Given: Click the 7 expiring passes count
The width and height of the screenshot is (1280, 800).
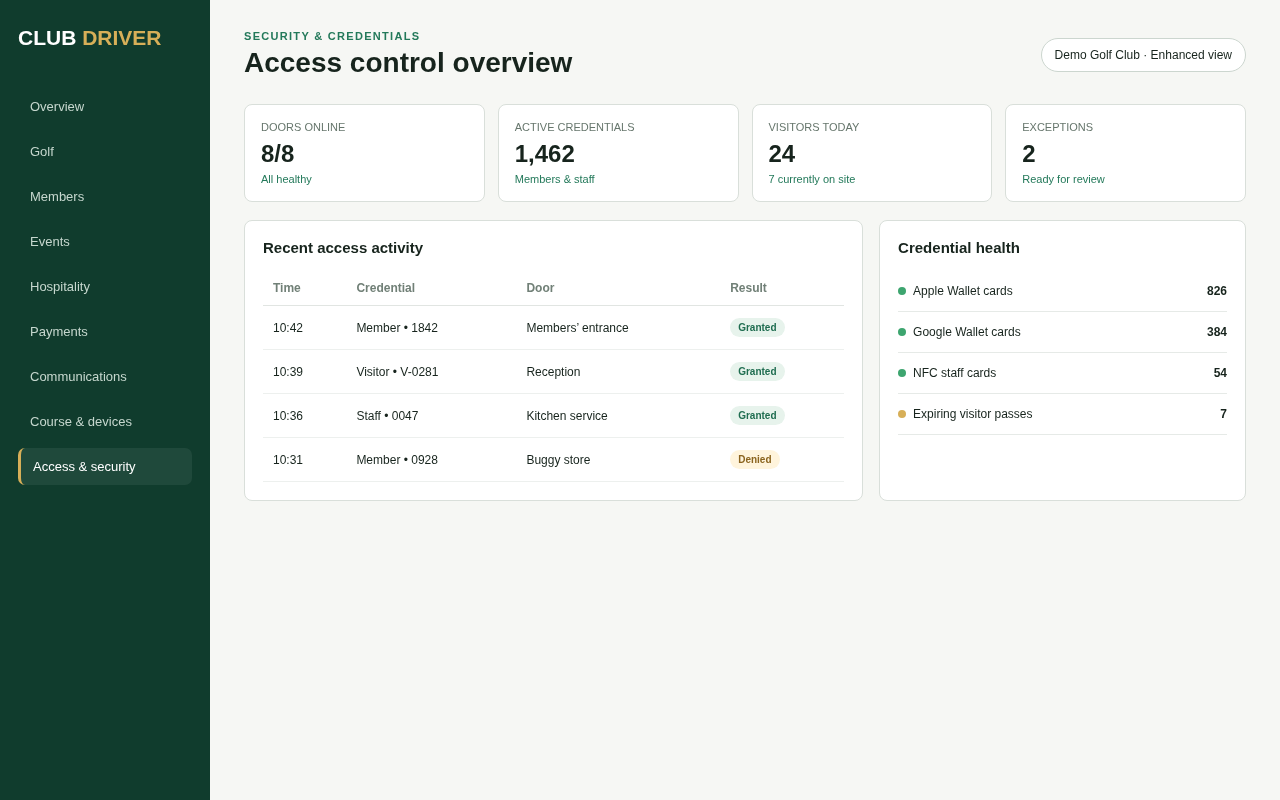Looking at the screenshot, I should (1223, 414).
